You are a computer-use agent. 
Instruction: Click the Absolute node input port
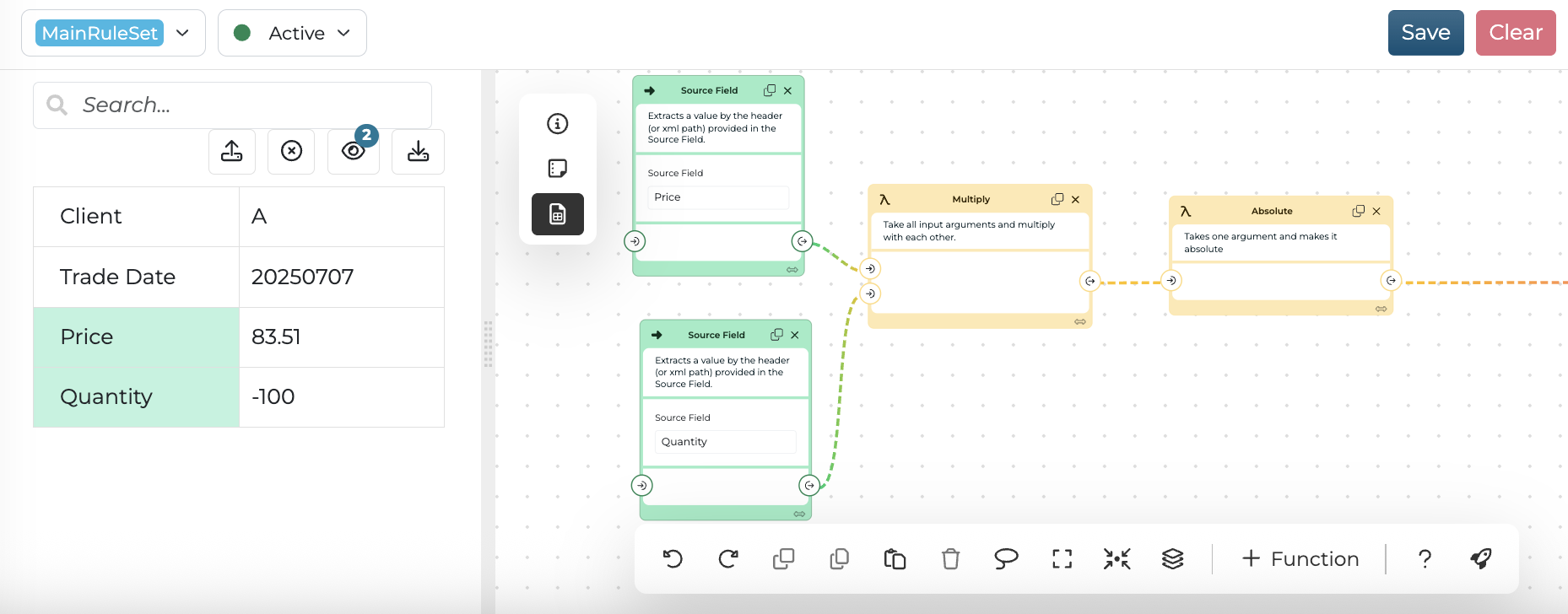(1171, 280)
